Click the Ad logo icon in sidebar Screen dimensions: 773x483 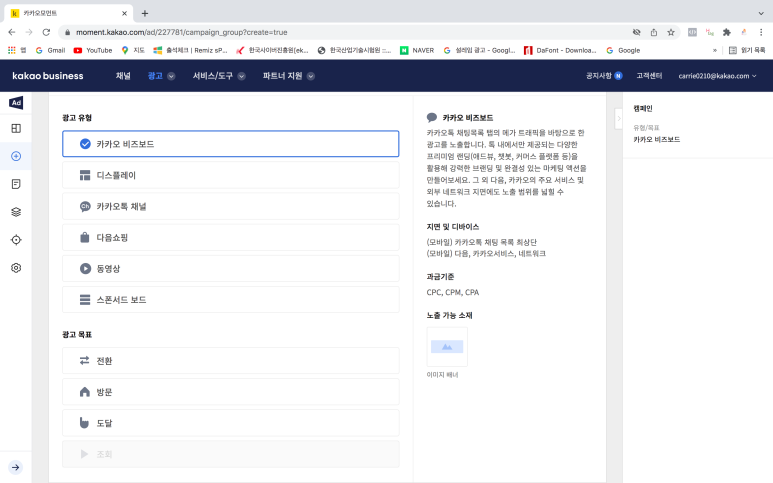click(x=16, y=103)
